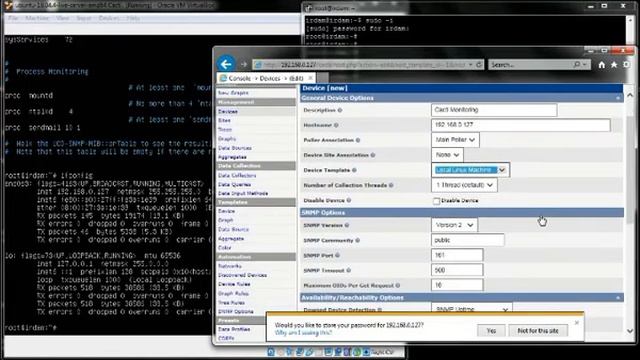Image resolution: width=640 pixels, height=360 pixels.
Task: Click the VirtualBox window title icon
Action: point(8,5)
